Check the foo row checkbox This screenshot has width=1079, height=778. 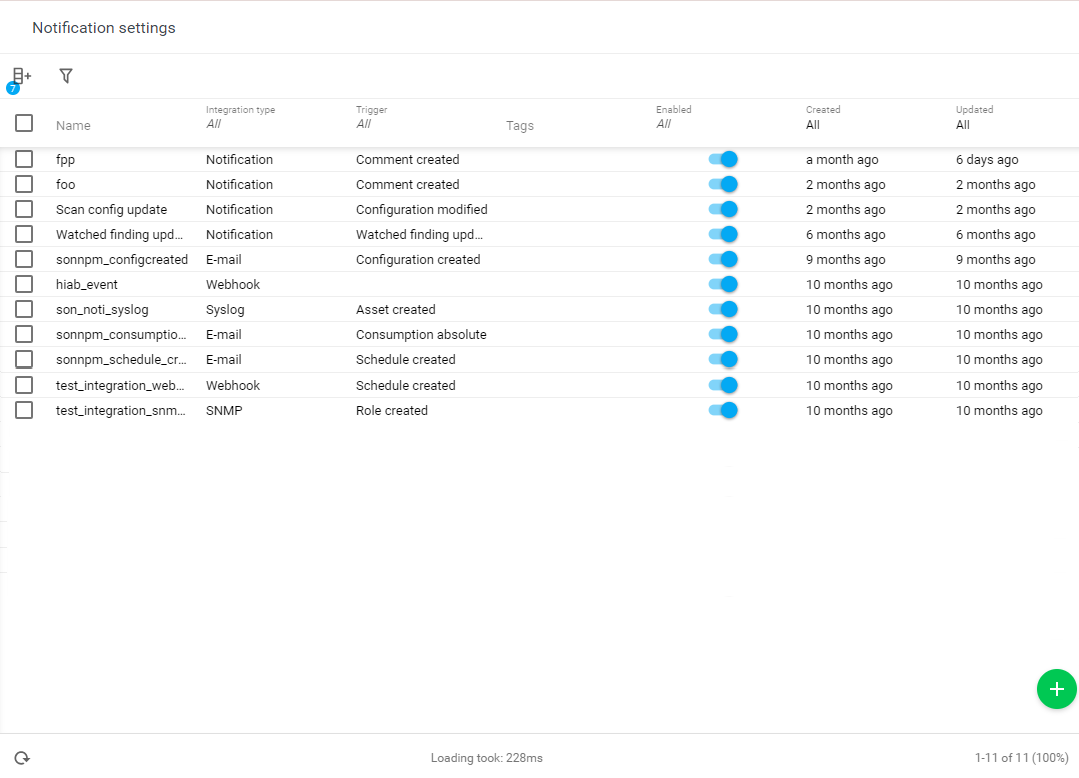point(24,184)
